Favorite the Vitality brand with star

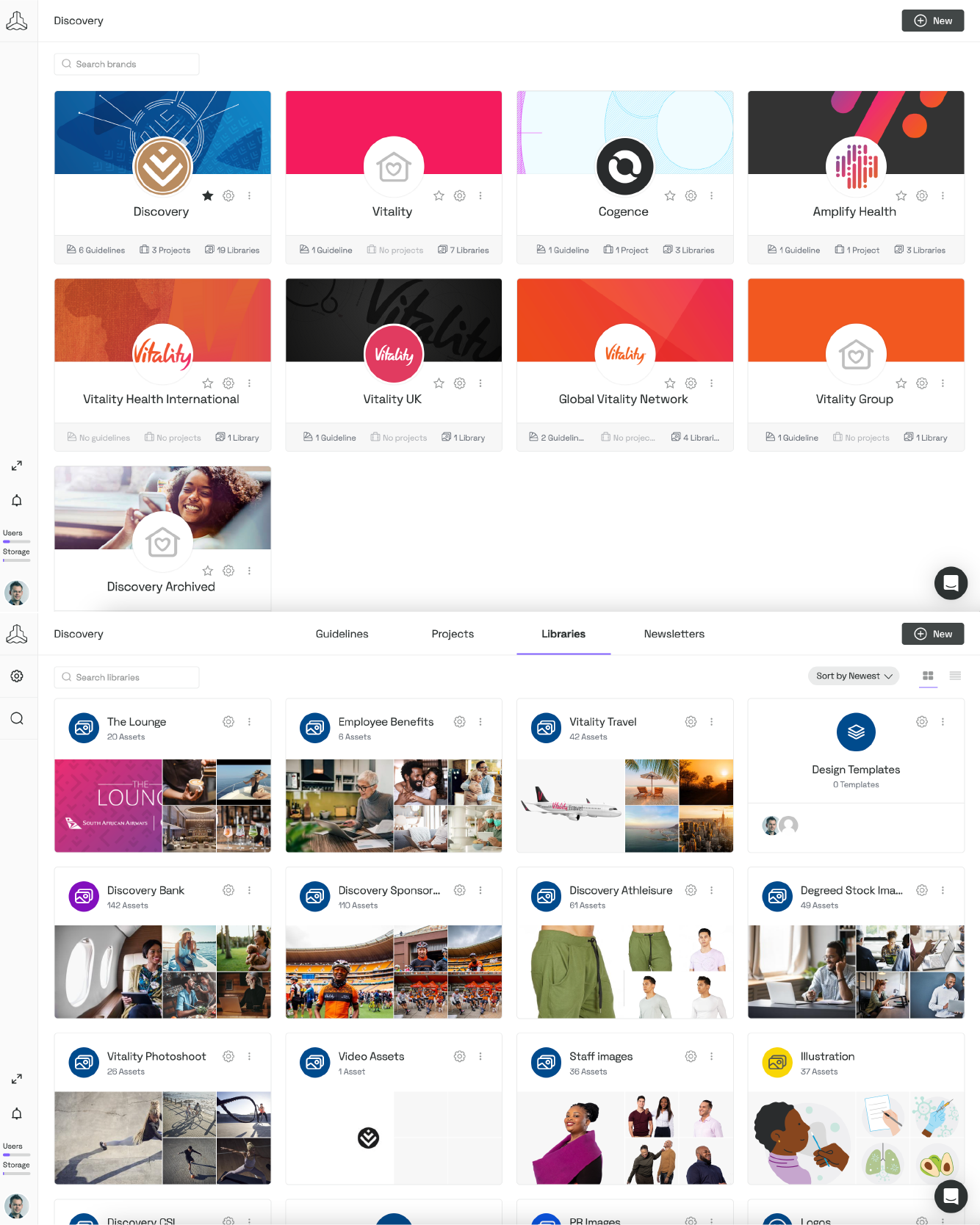(x=439, y=195)
